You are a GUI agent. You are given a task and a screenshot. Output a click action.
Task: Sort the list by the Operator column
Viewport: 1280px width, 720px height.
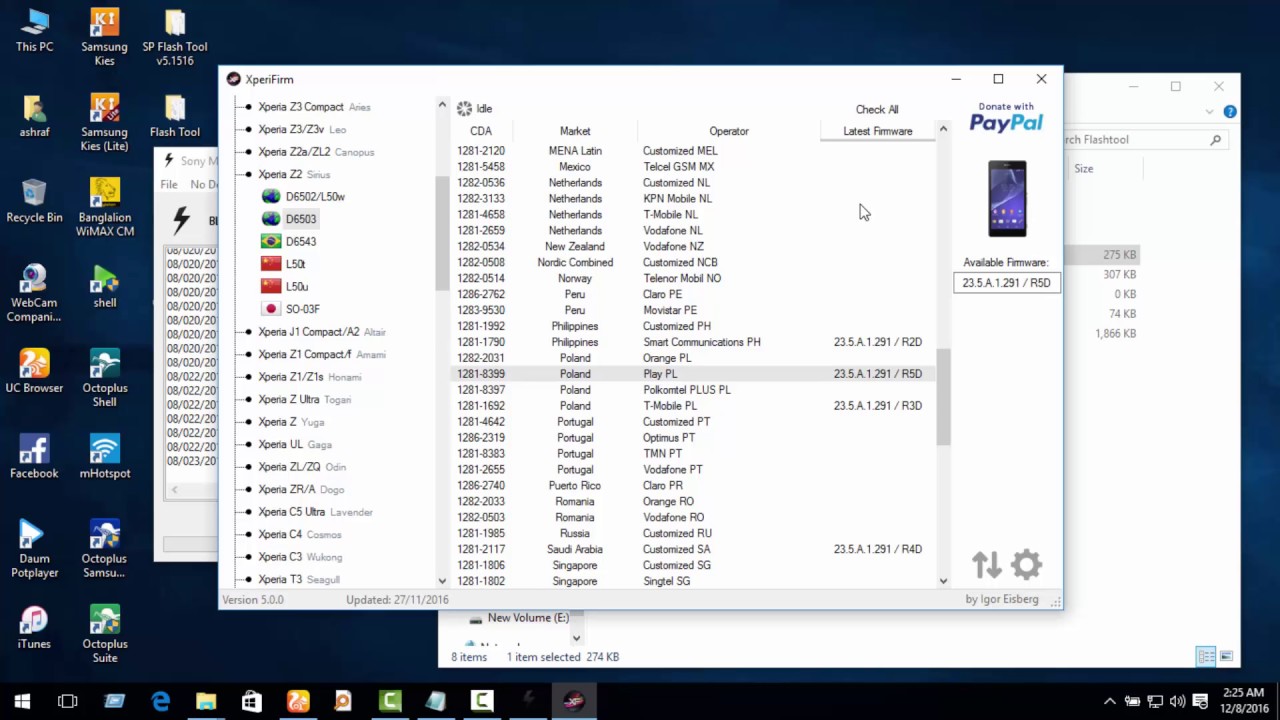pyautogui.click(x=729, y=131)
